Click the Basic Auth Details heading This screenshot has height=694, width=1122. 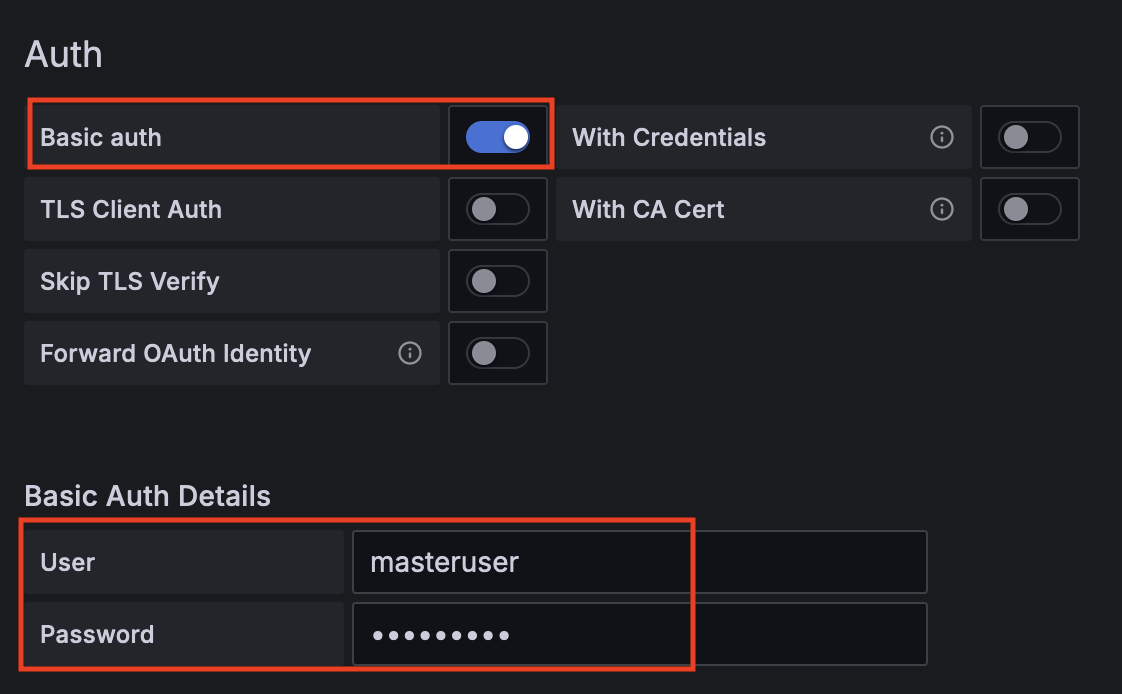(x=147, y=496)
